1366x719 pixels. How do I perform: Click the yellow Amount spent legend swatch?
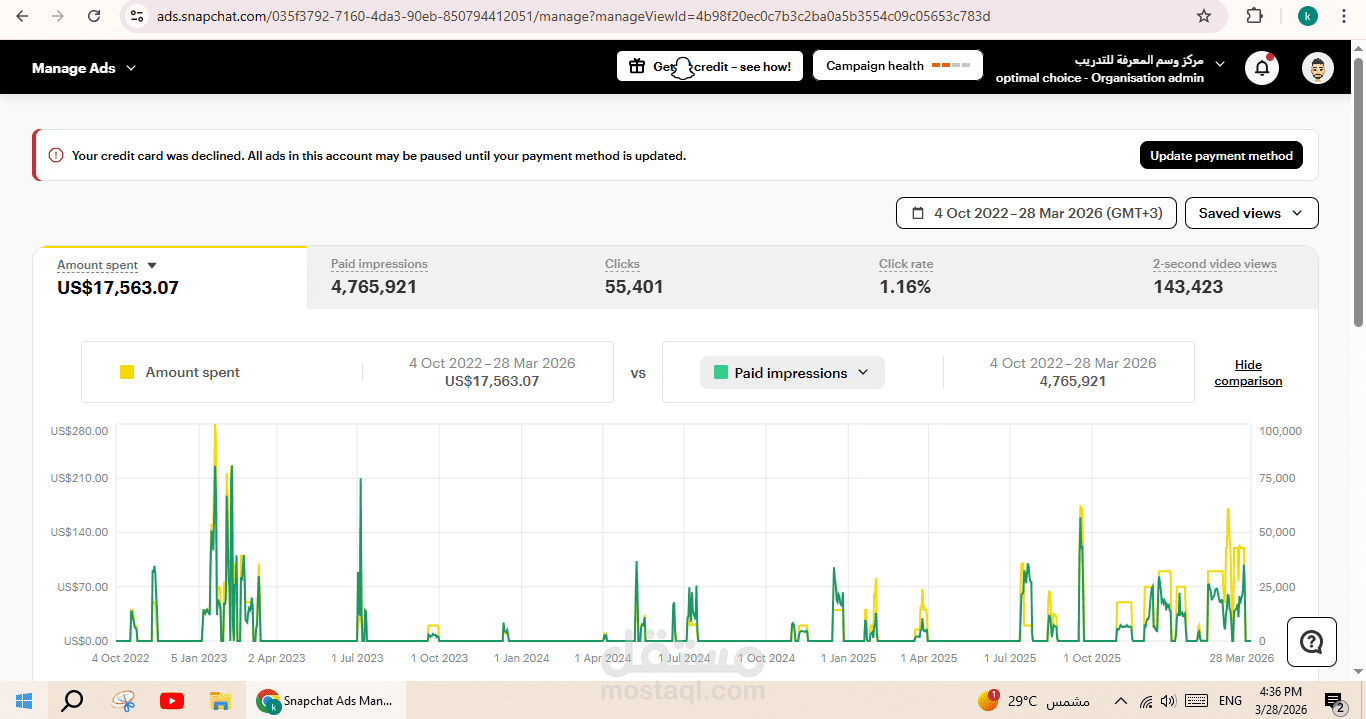pyautogui.click(x=127, y=372)
